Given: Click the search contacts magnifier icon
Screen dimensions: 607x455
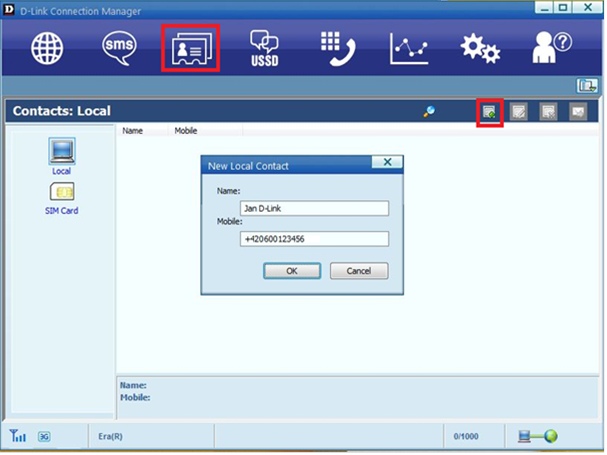Looking at the screenshot, I should pyautogui.click(x=429, y=112).
